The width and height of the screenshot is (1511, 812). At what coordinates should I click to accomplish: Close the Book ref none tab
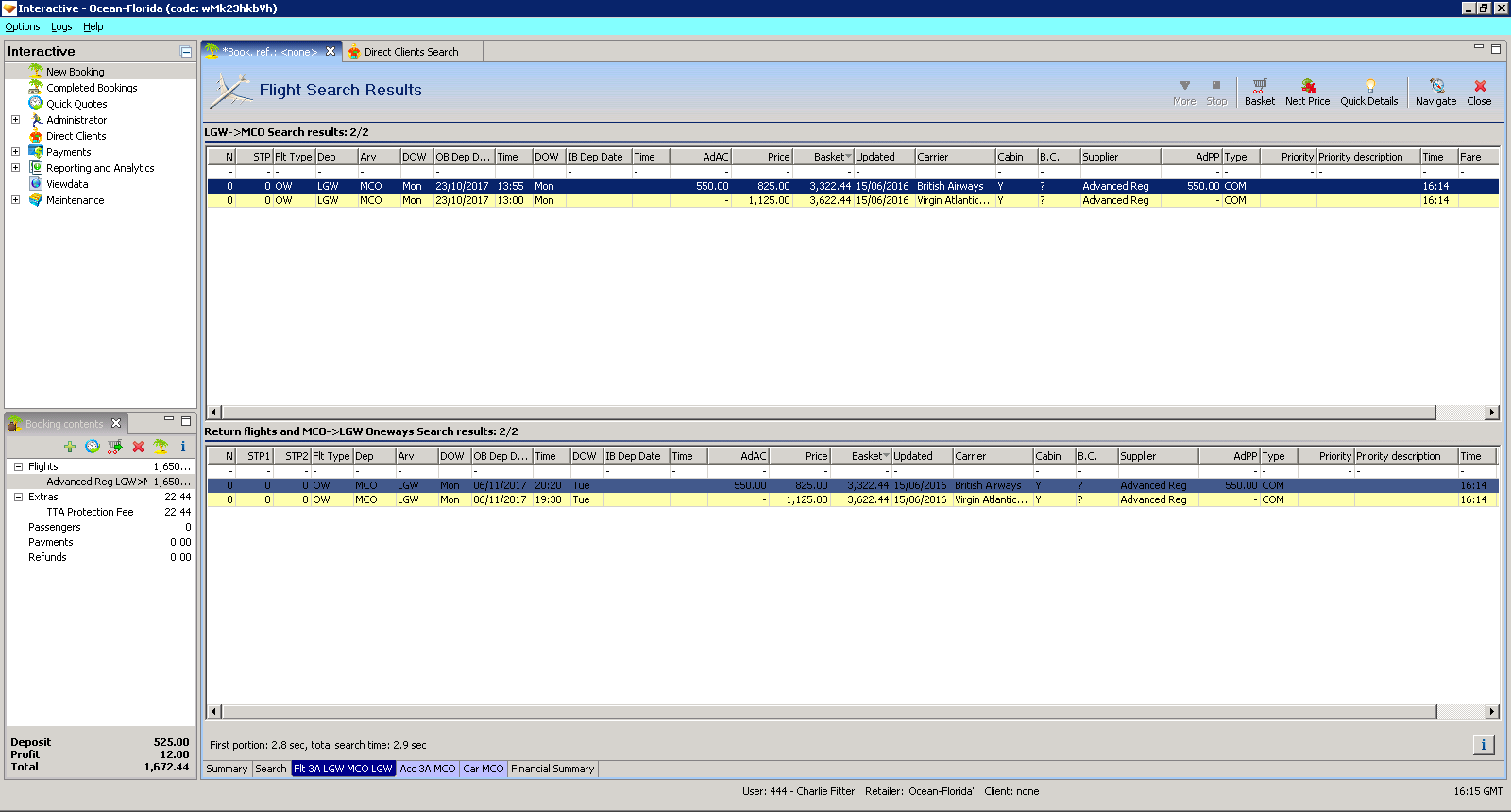[331, 52]
